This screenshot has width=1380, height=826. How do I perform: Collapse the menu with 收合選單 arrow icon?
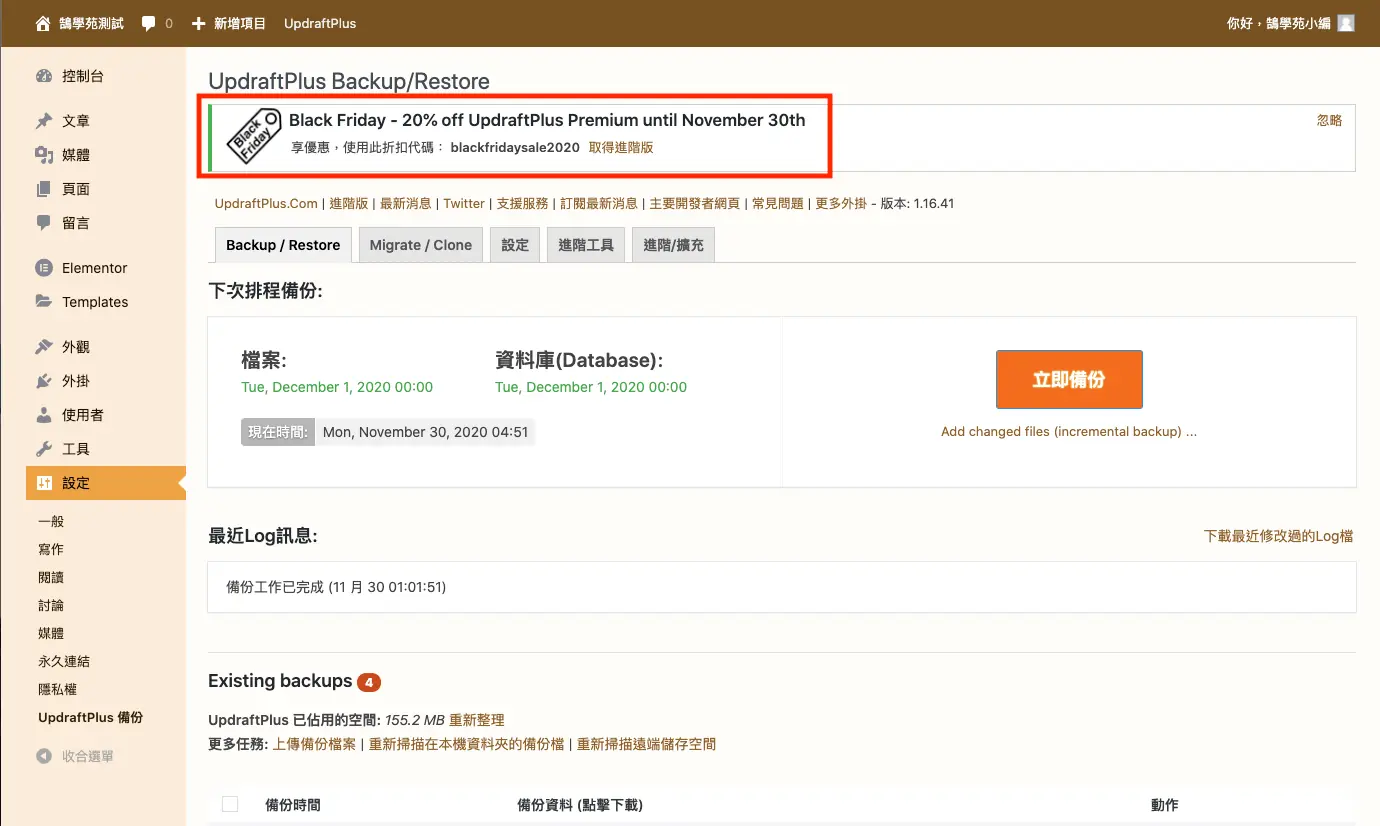[x=44, y=757]
